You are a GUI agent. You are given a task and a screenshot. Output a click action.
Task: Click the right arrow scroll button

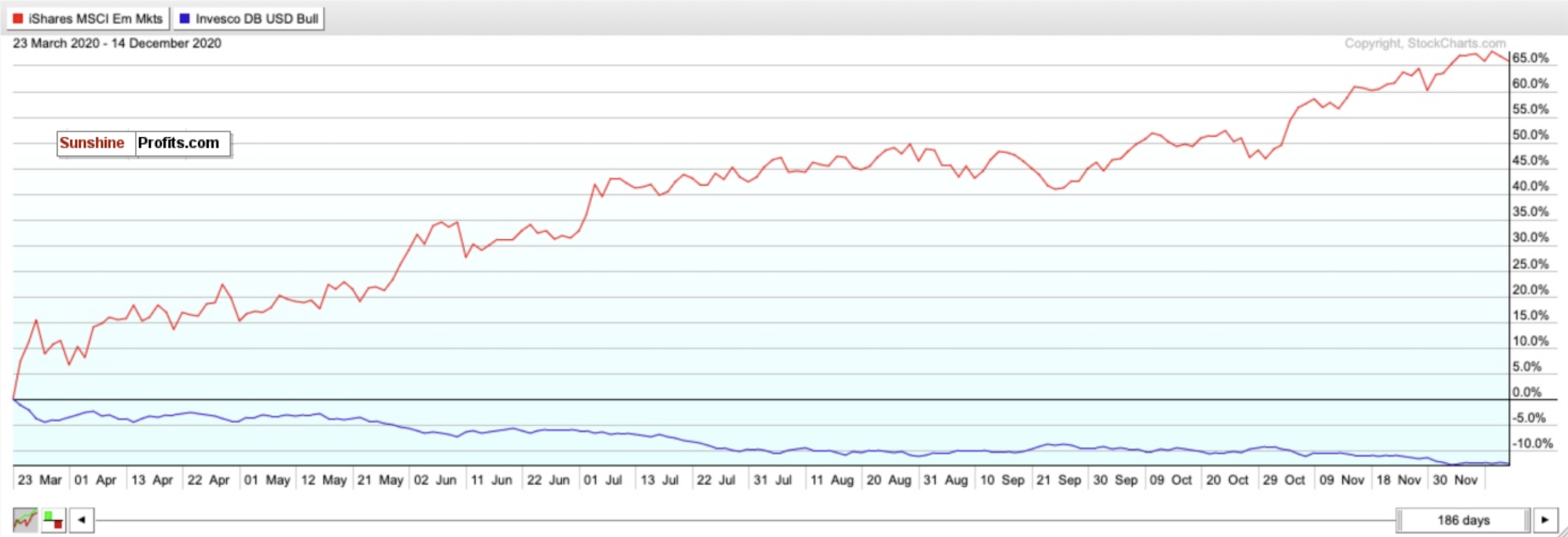1545,520
